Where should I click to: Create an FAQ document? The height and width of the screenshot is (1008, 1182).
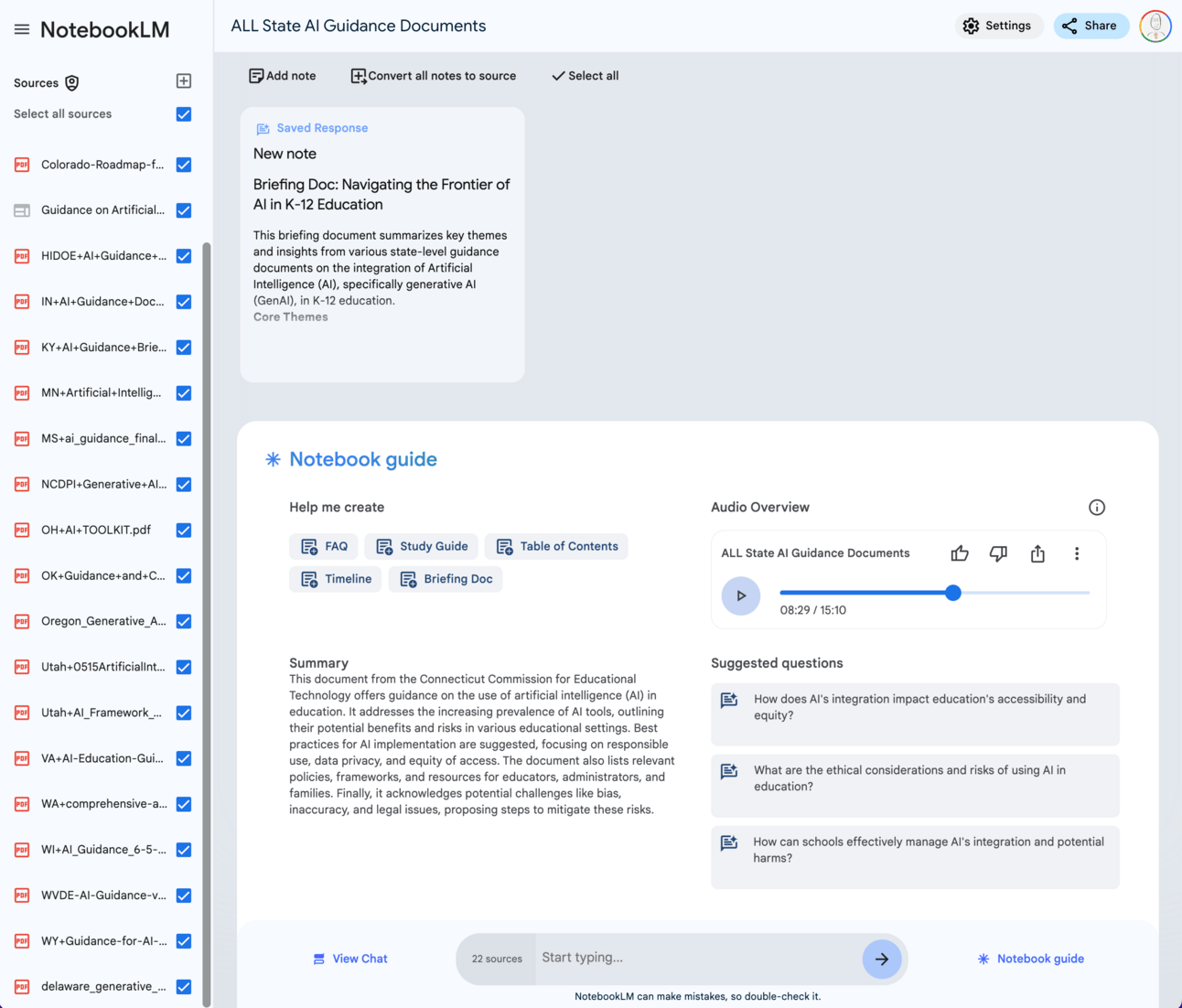pos(324,547)
